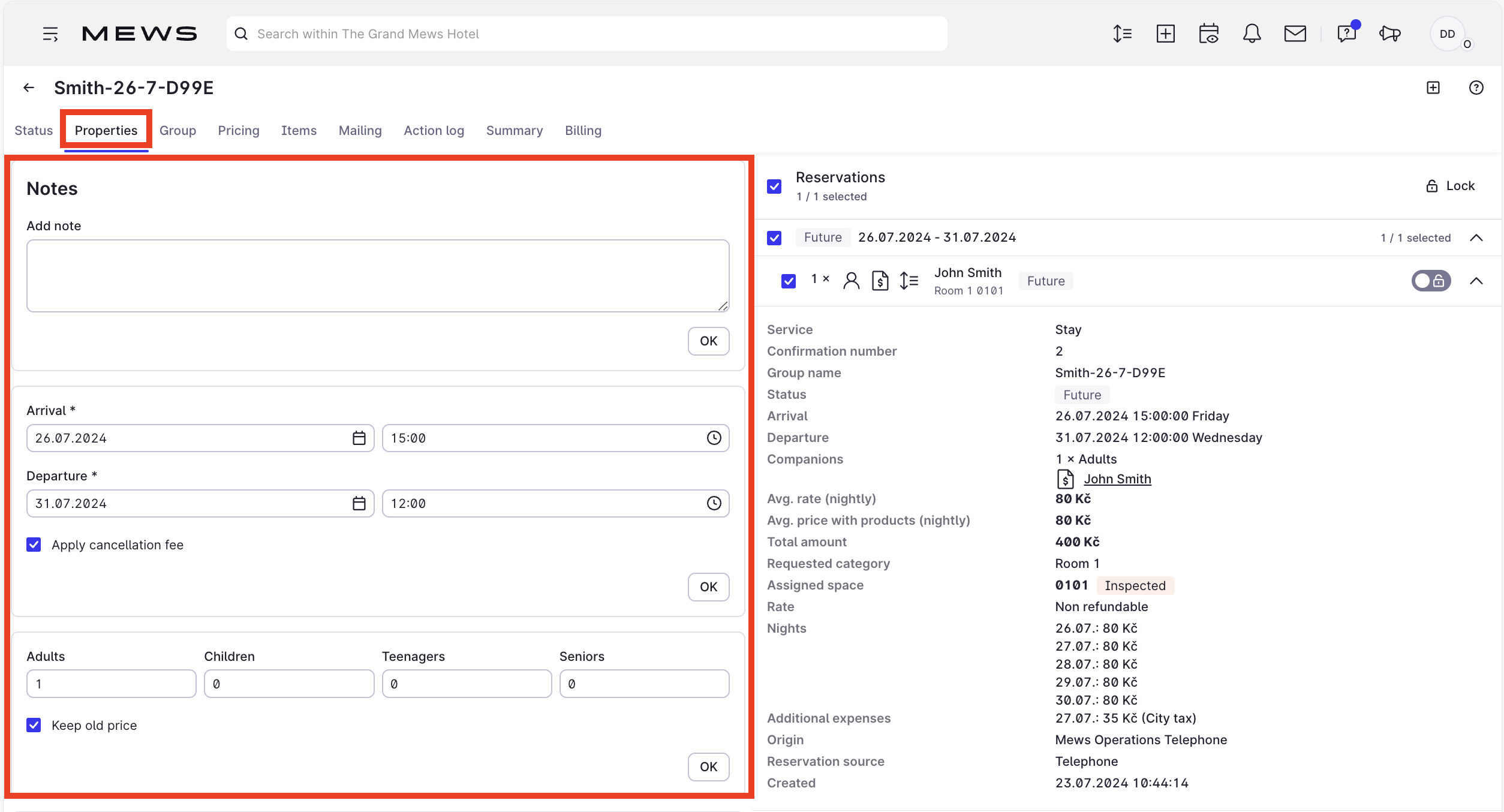
Task: Click the lock padlock icon beside Reservations
Action: click(x=1432, y=185)
